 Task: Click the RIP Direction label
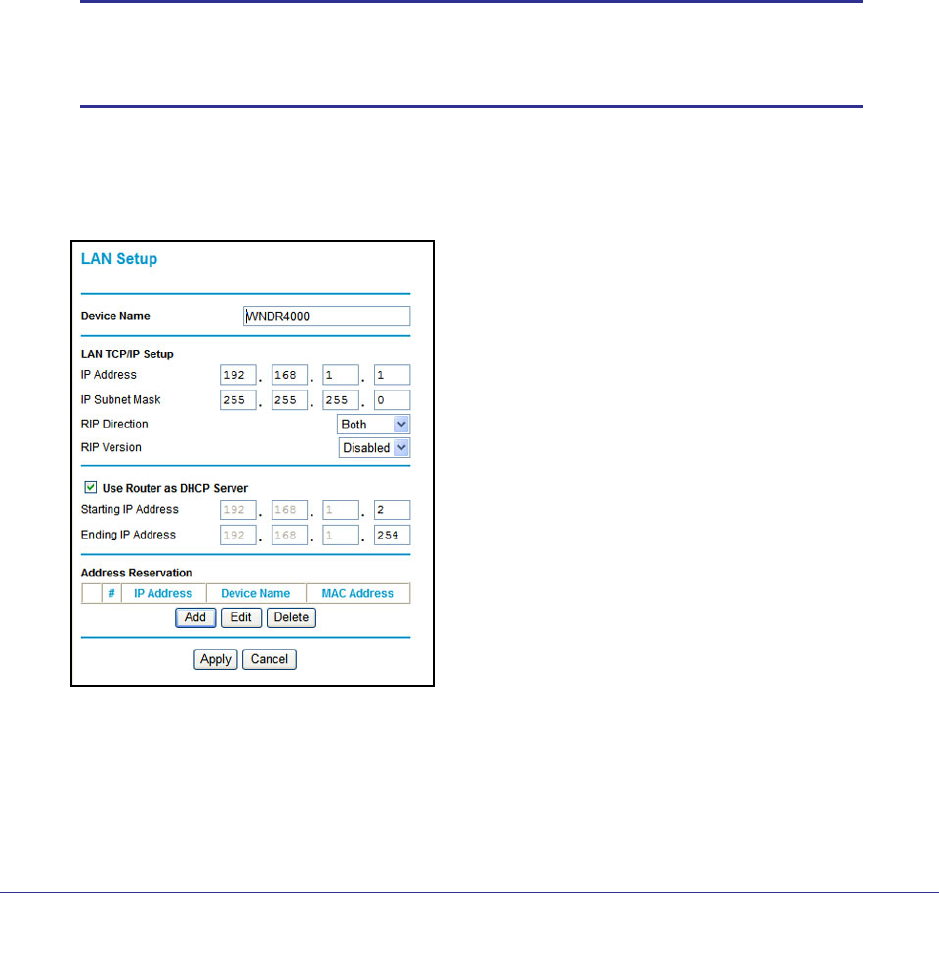[x=115, y=424]
